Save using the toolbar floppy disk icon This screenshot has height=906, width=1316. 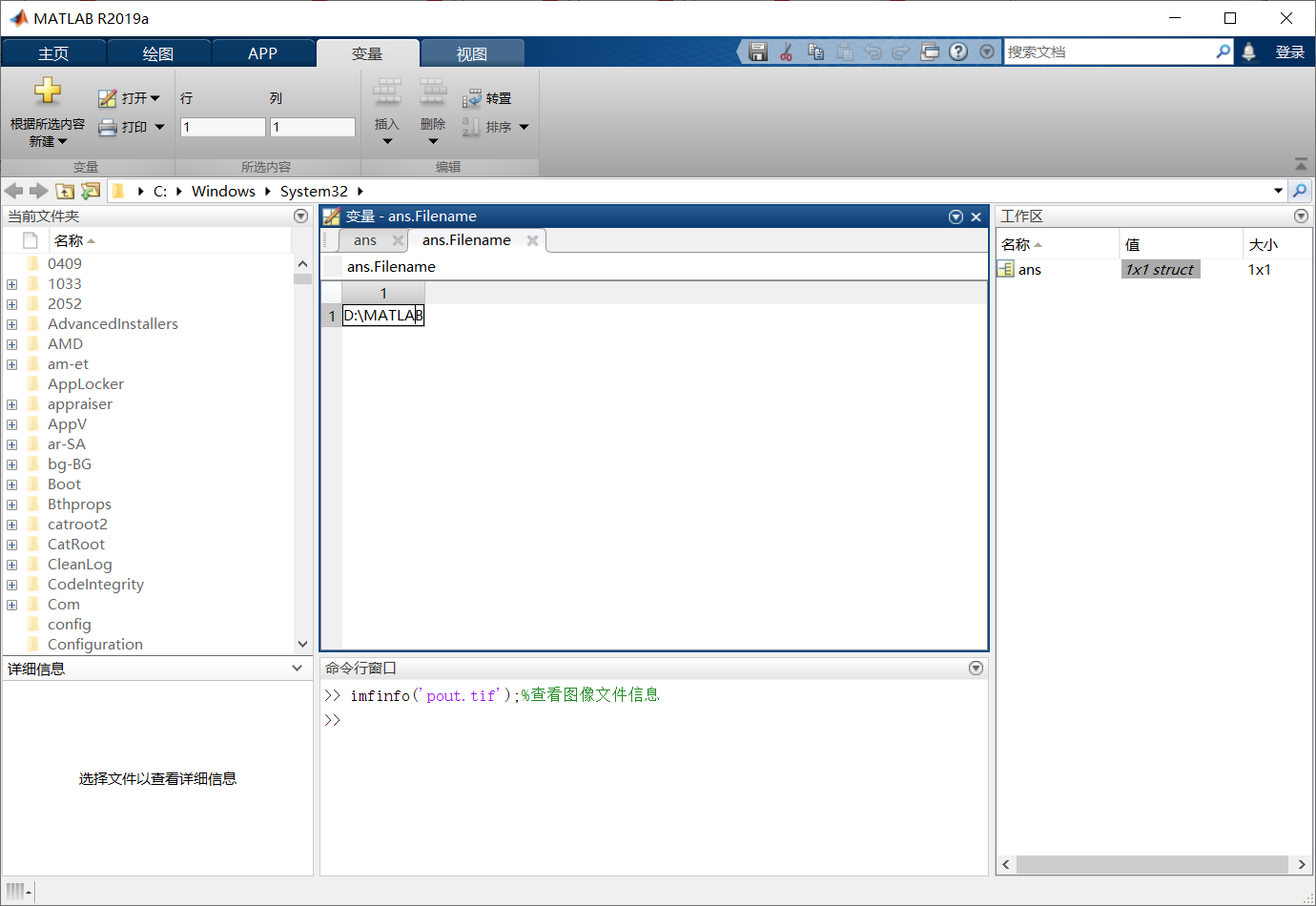(x=758, y=51)
